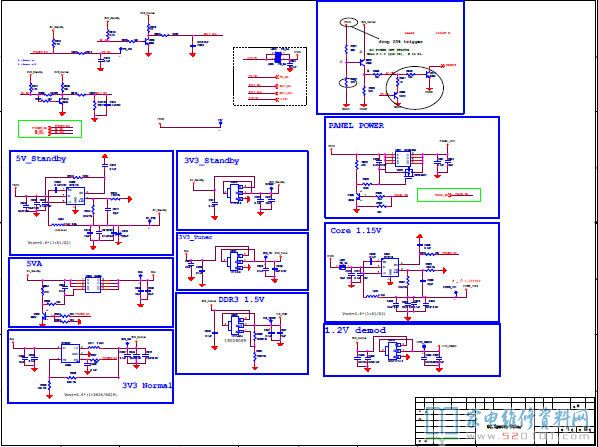Click the 'drop 20% trigger' annotation text
The width and height of the screenshot is (598, 447).
tap(400, 42)
